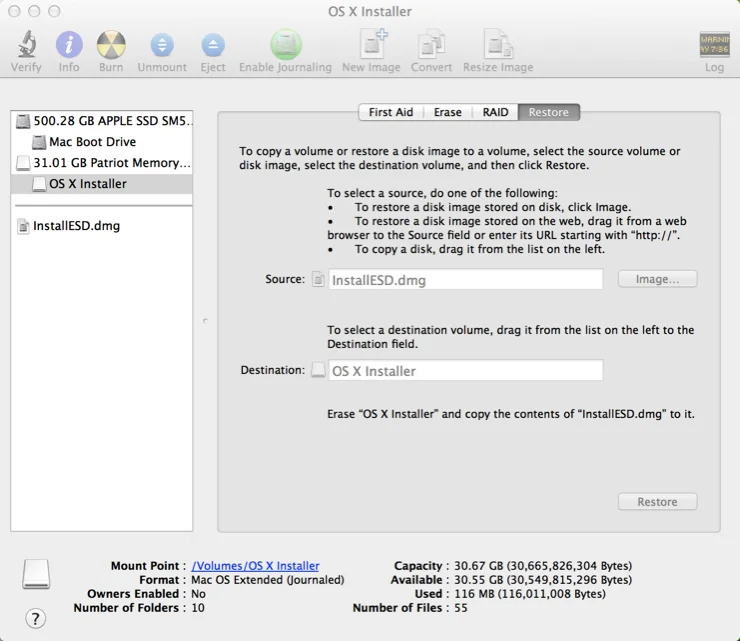Screen dimensions: 740x641
Task: Click the Capacity value 30.67 GB
Action: pos(543,565)
